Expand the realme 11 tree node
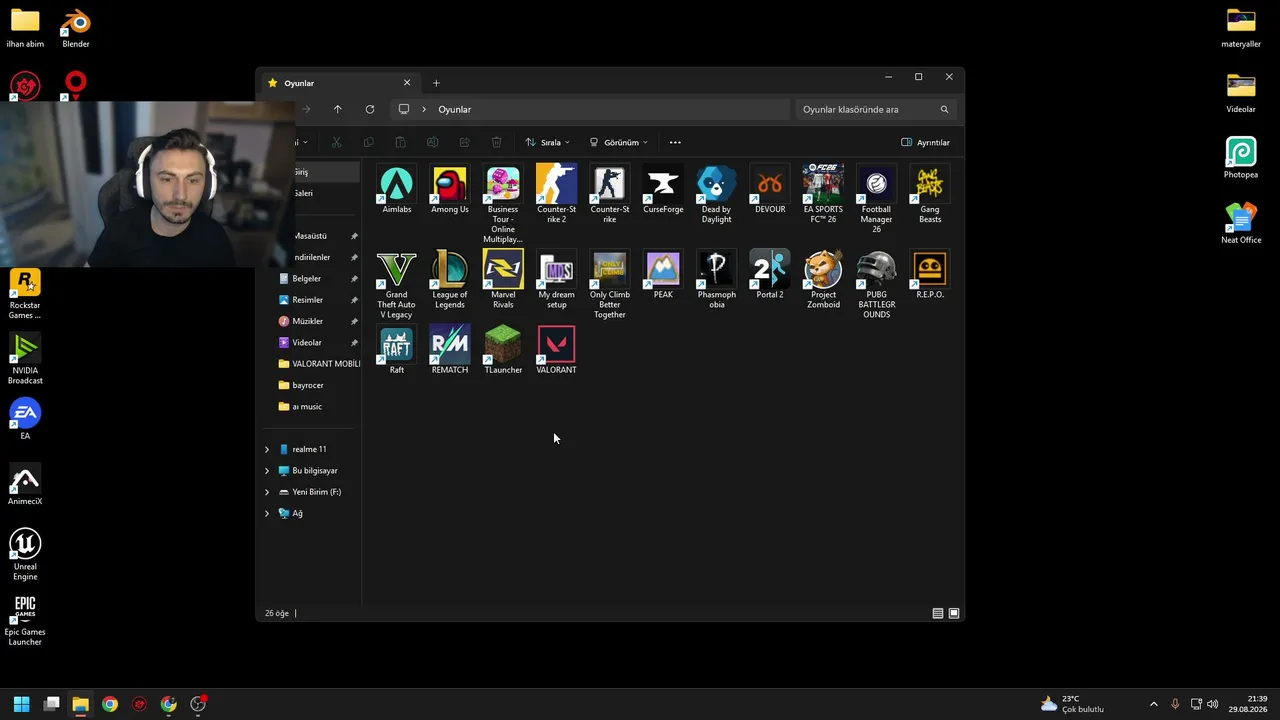The image size is (1280, 720). (x=267, y=450)
